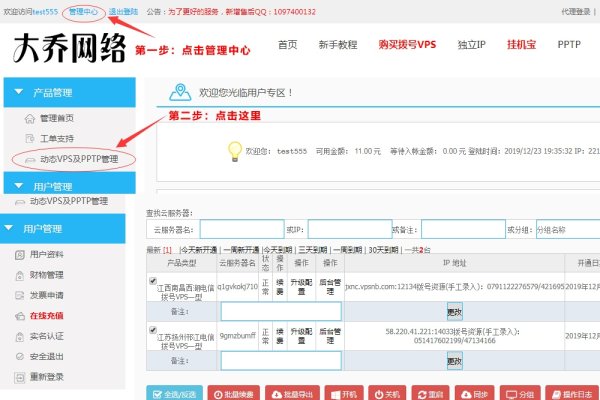Screen dimensions: 600x400
Task: Open the 在线充值 sidebar entry
Action: (46, 316)
